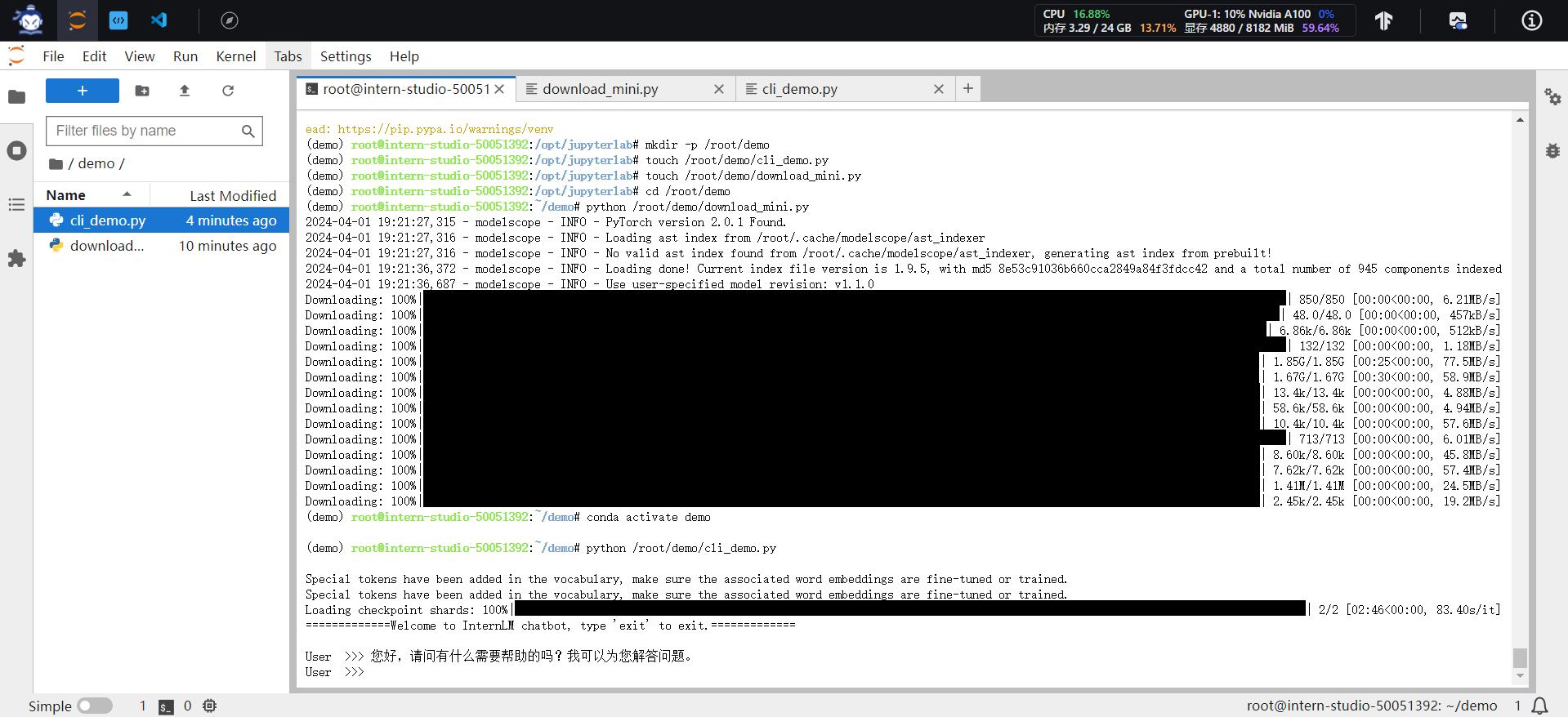This screenshot has height=717, width=1568.
Task: Select cli_demo.py in file browser
Action: pos(108,220)
